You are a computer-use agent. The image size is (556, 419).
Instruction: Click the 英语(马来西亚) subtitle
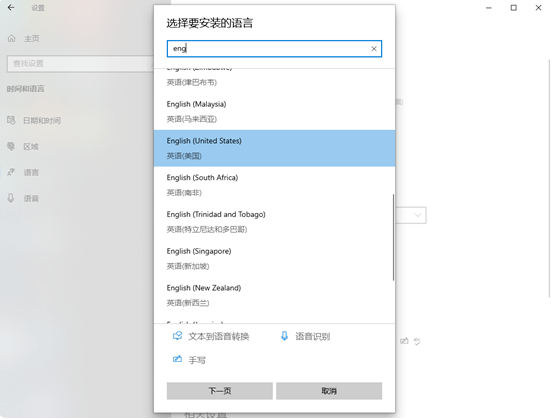(x=191, y=119)
